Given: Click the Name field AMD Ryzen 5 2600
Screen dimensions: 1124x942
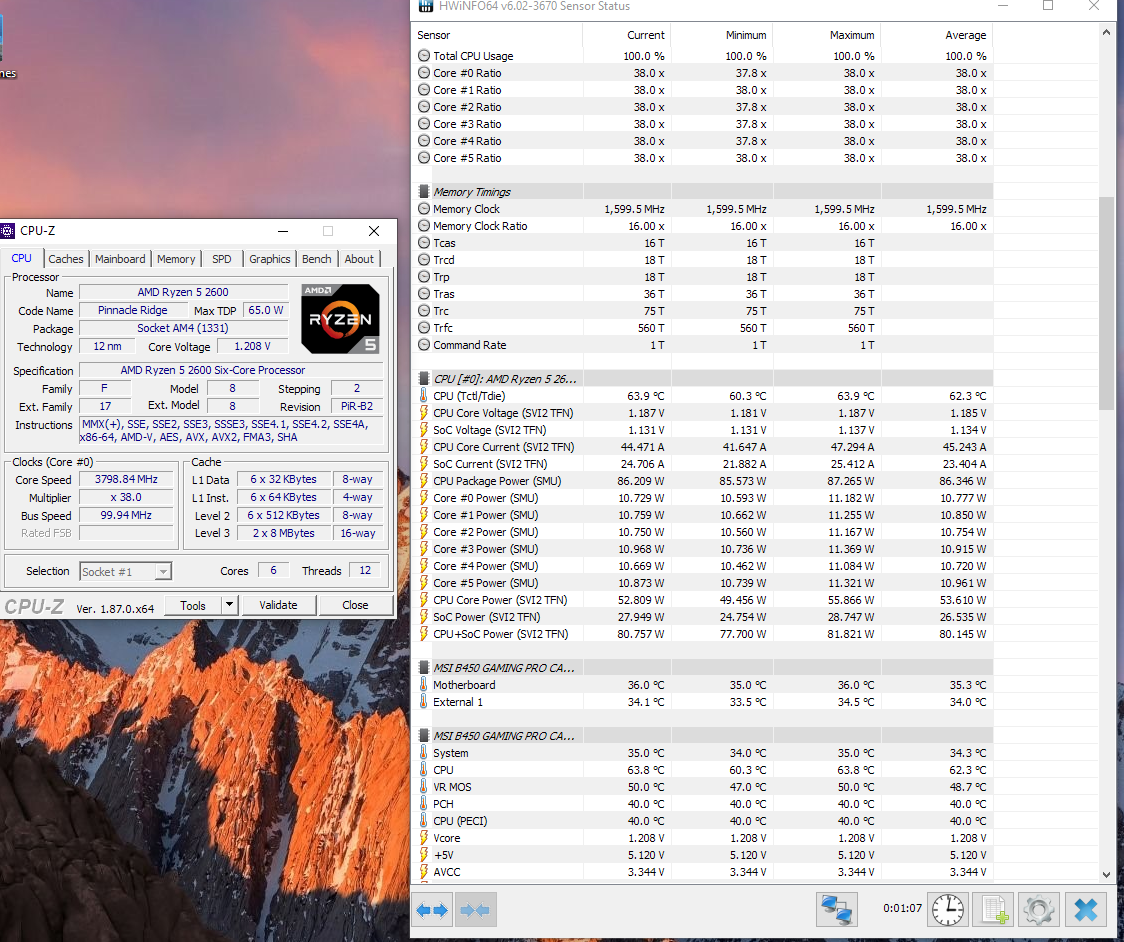Looking at the screenshot, I should 183,292.
